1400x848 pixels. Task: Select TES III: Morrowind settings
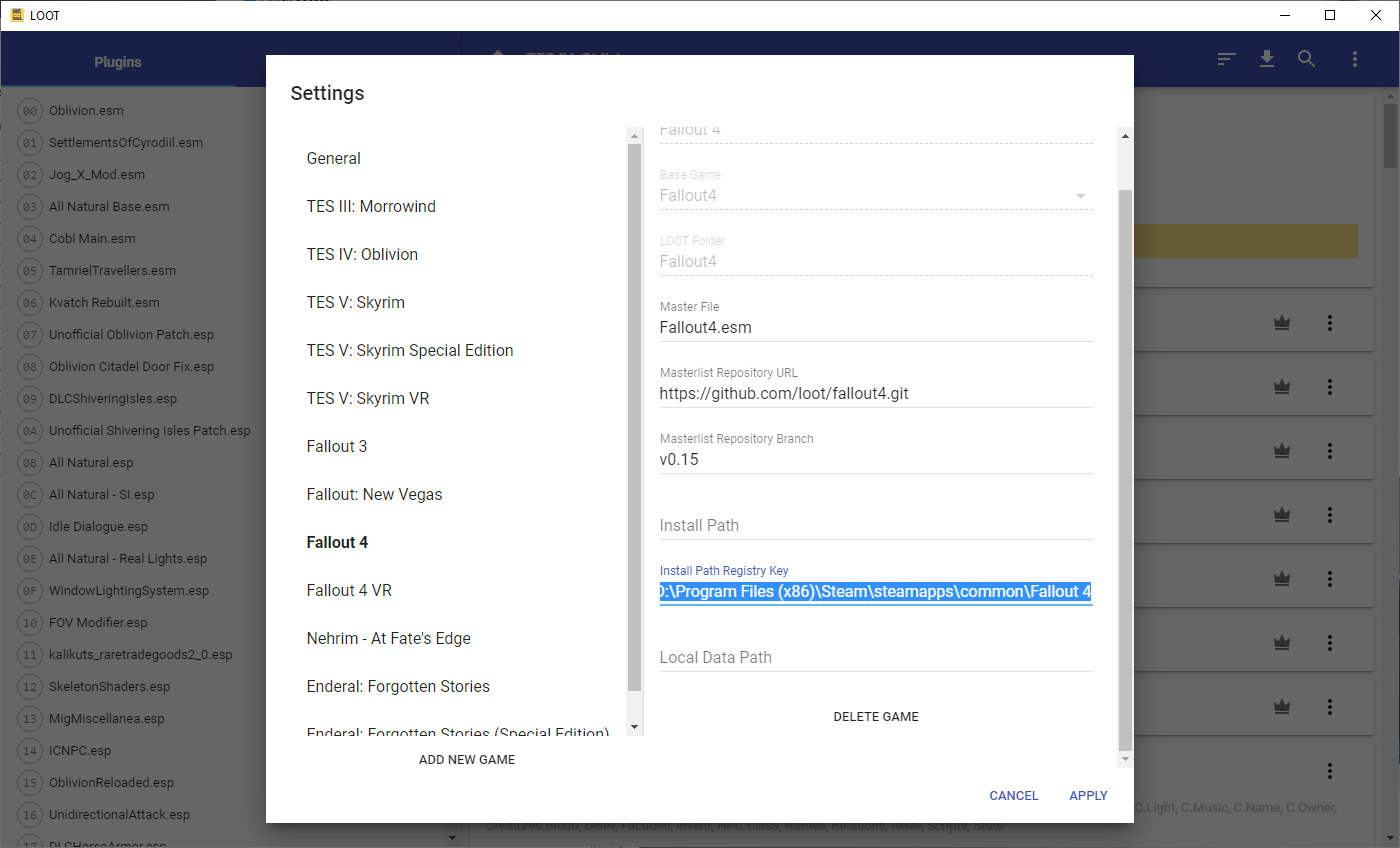371,206
